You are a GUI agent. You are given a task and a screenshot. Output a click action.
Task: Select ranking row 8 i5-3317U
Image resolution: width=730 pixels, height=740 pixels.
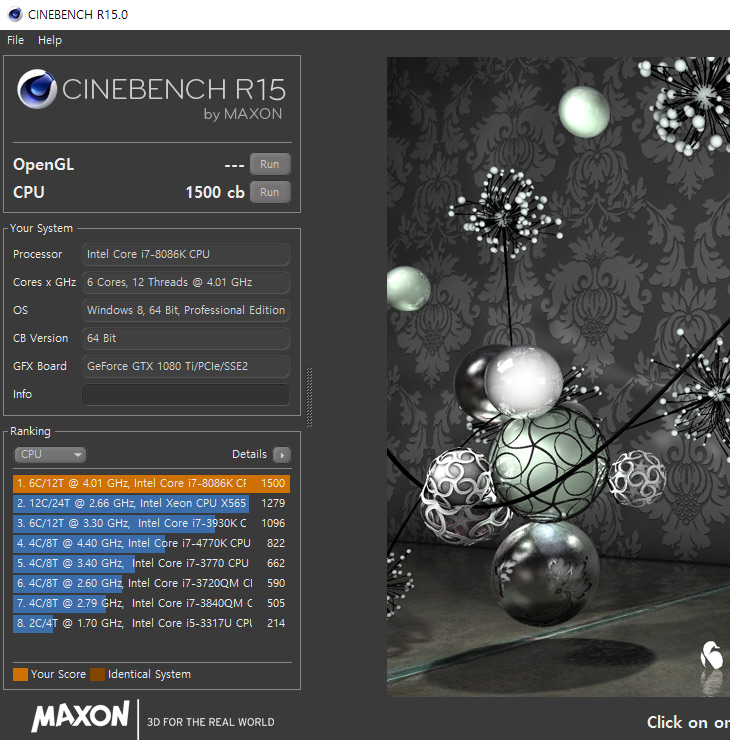coord(151,623)
